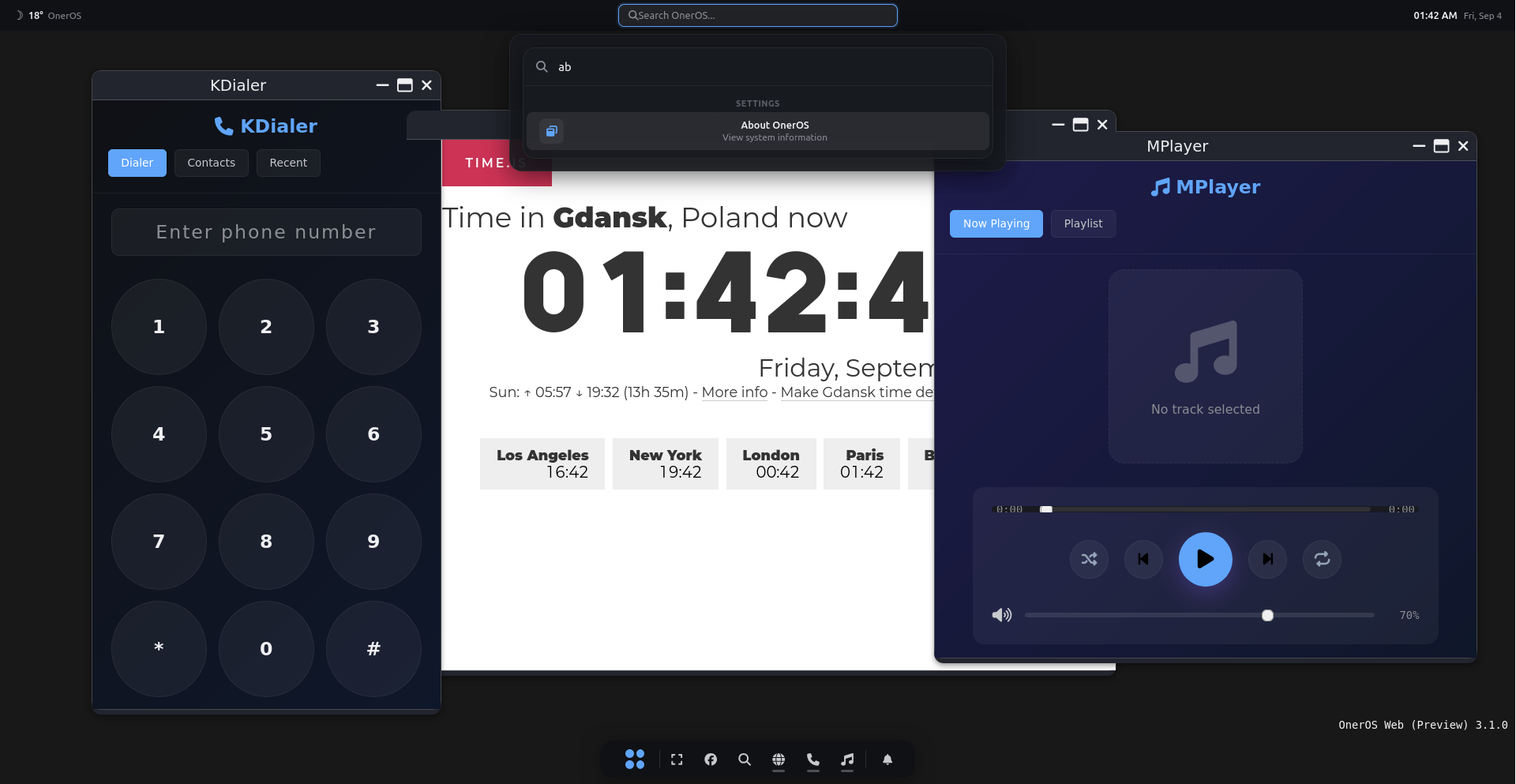The height and width of the screenshot is (784, 1516).
Task: Minimize the browser window behind MPlayer
Action: 1059,125
